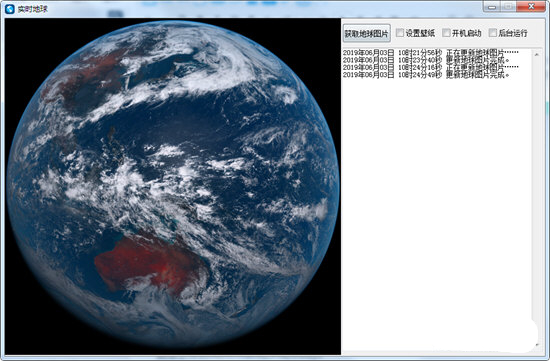Close the 实时地球 window
The height and width of the screenshot is (361, 550).
click(x=531, y=7)
